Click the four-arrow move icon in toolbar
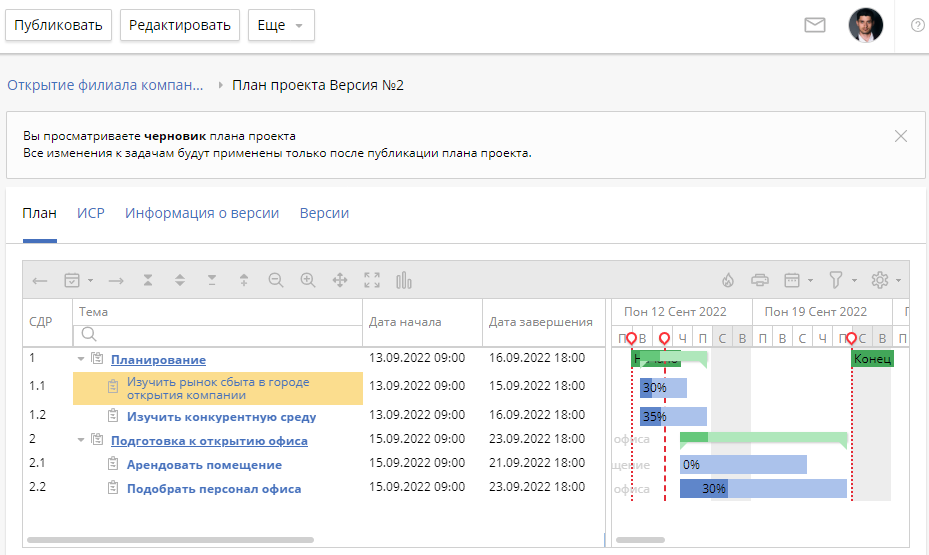This screenshot has width=929, height=555. (340, 280)
